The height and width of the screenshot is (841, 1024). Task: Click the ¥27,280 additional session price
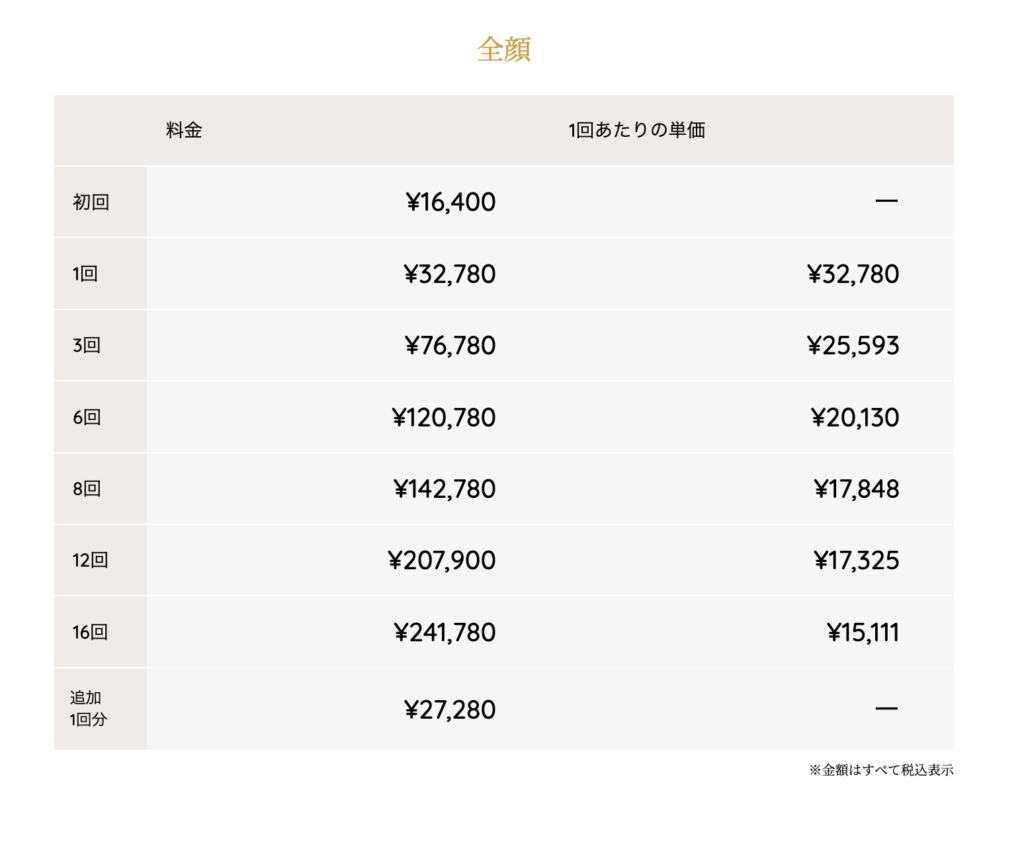coord(450,709)
